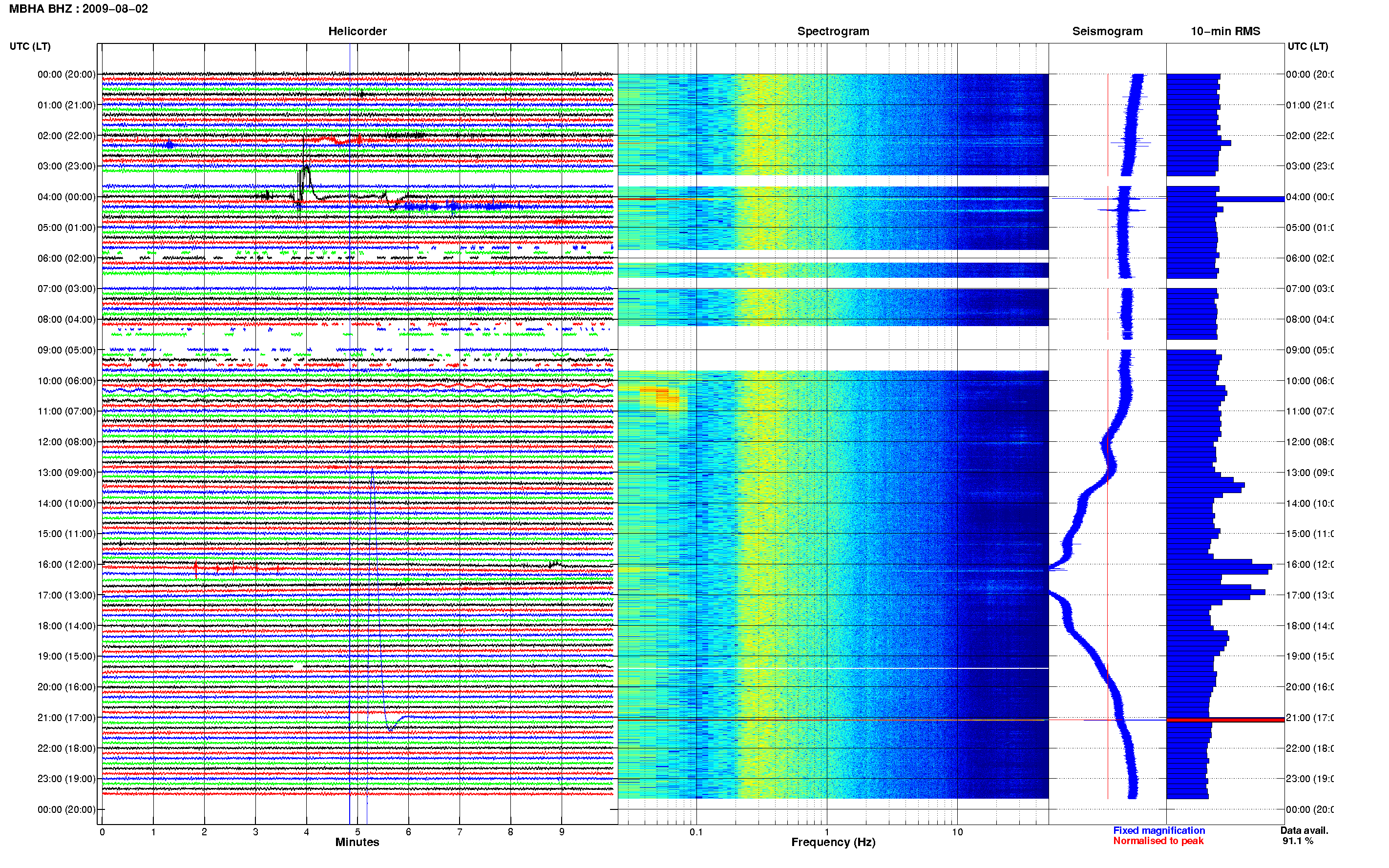Click the '10' frequency tick label
This screenshot has width=1389, height=868.
[957, 832]
